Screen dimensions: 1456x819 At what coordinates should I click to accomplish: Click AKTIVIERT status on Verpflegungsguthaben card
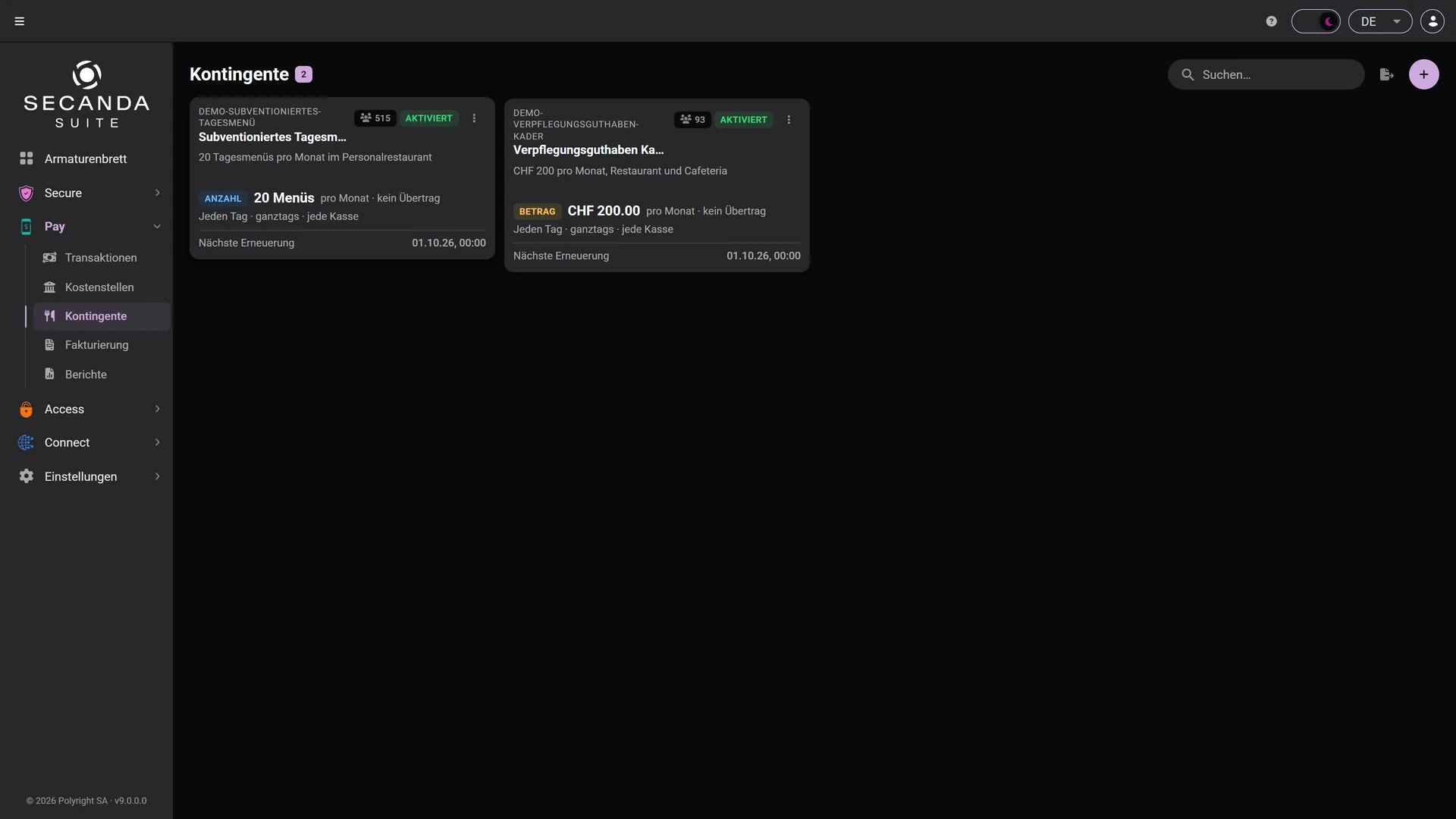click(x=743, y=120)
